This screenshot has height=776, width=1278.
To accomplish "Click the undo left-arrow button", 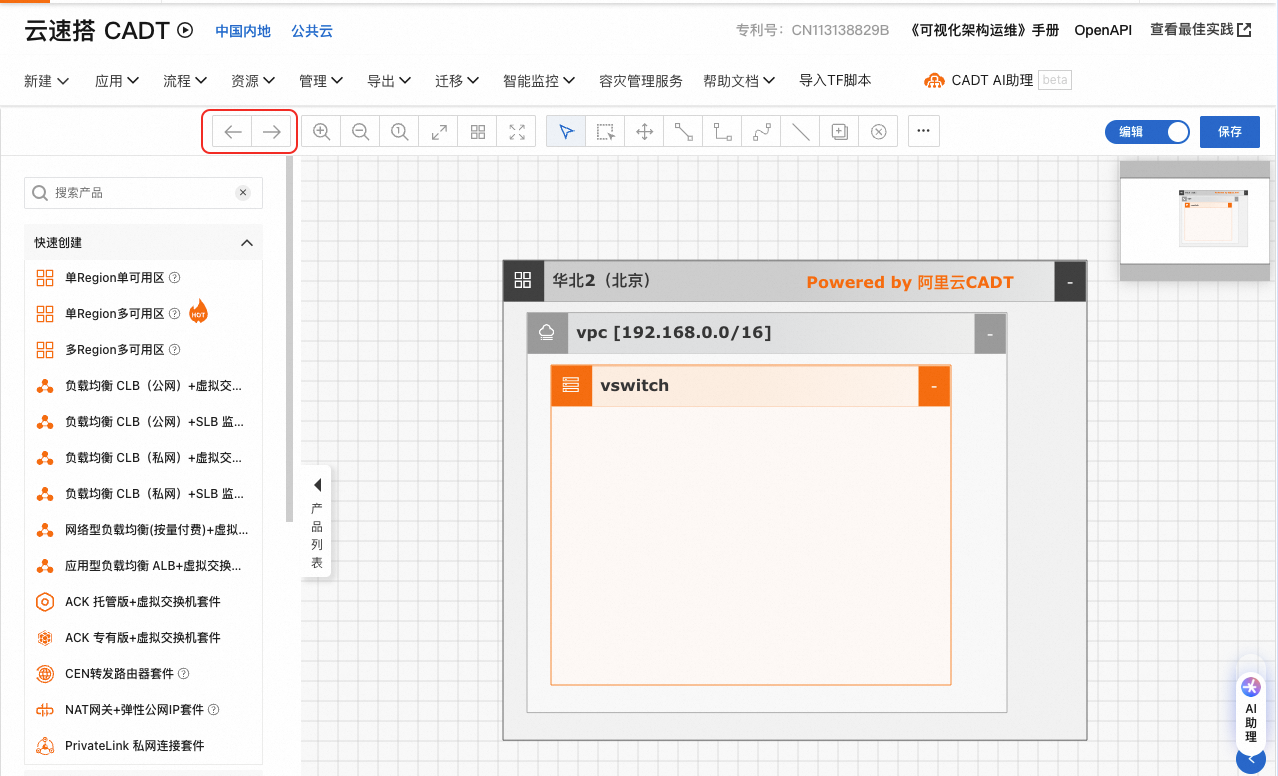I will click(233, 132).
